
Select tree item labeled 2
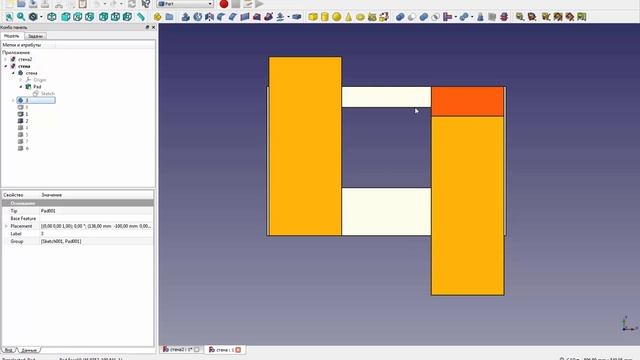click(27, 121)
